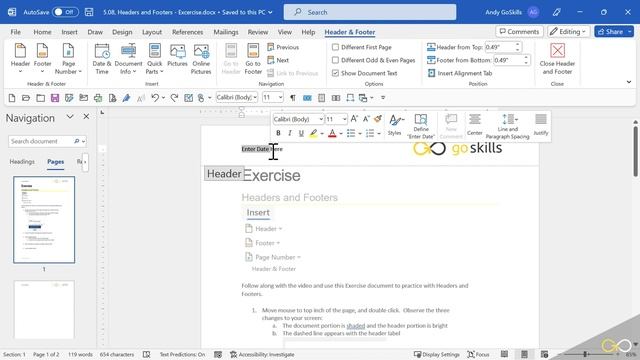The height and width of the screenshot is (360, 640).
Task: Set Header from Top value field
Action: (x=499, y=47)
